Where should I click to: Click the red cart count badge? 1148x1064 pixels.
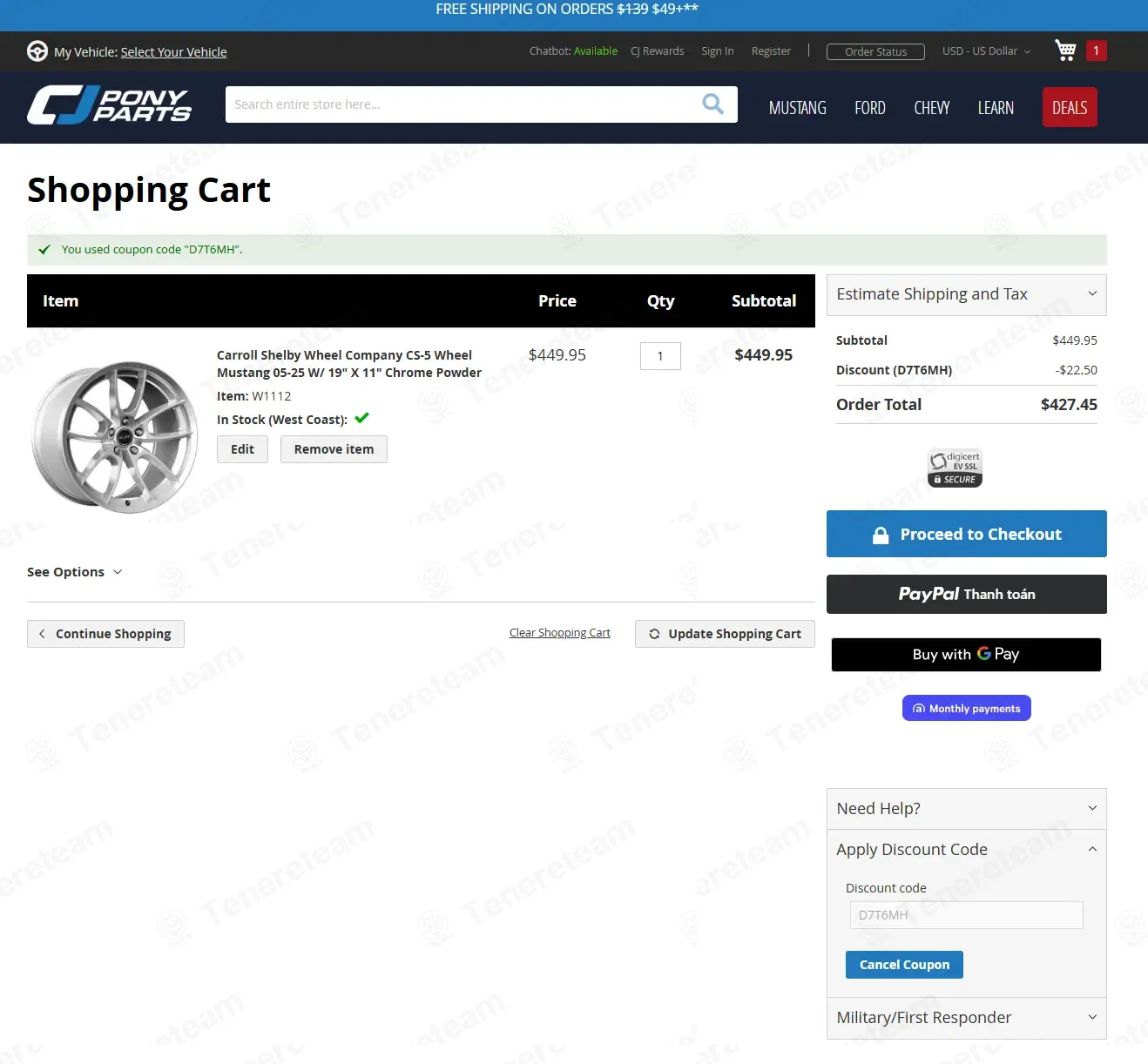pos(1096,51)
